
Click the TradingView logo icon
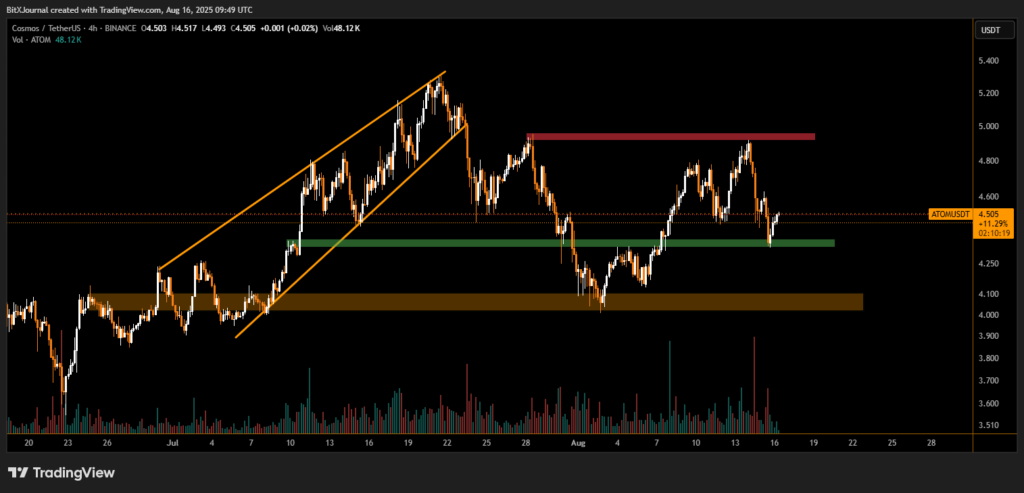pyautogui.click(x=19, y=472)
